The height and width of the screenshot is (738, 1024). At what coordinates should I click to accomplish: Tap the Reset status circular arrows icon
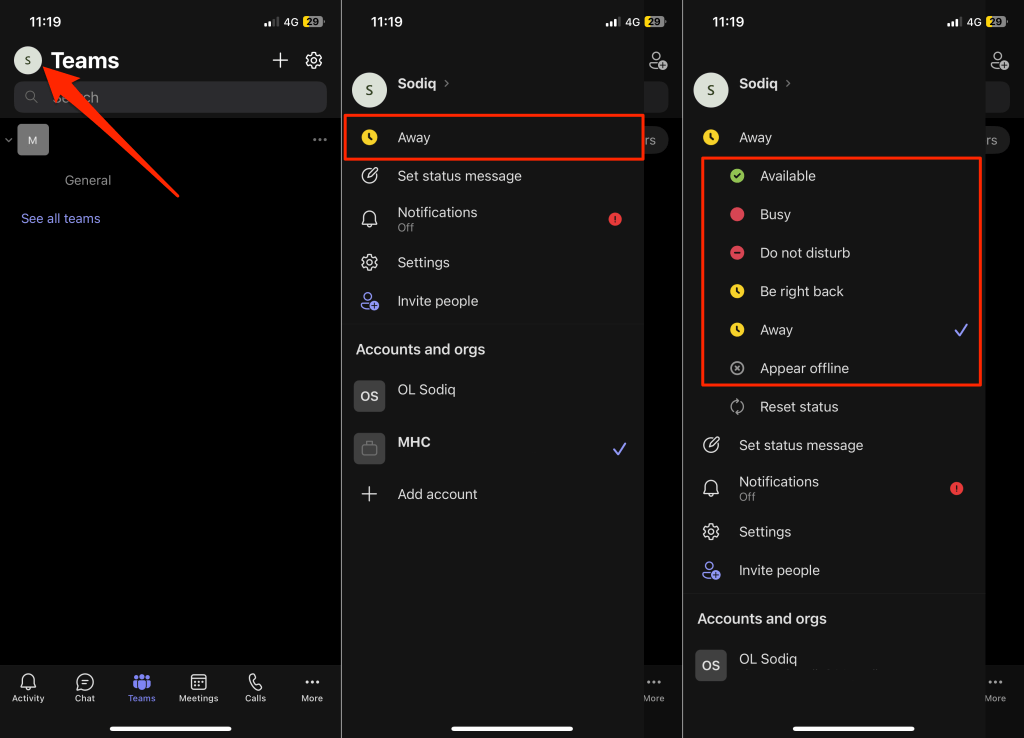point(737,407)
